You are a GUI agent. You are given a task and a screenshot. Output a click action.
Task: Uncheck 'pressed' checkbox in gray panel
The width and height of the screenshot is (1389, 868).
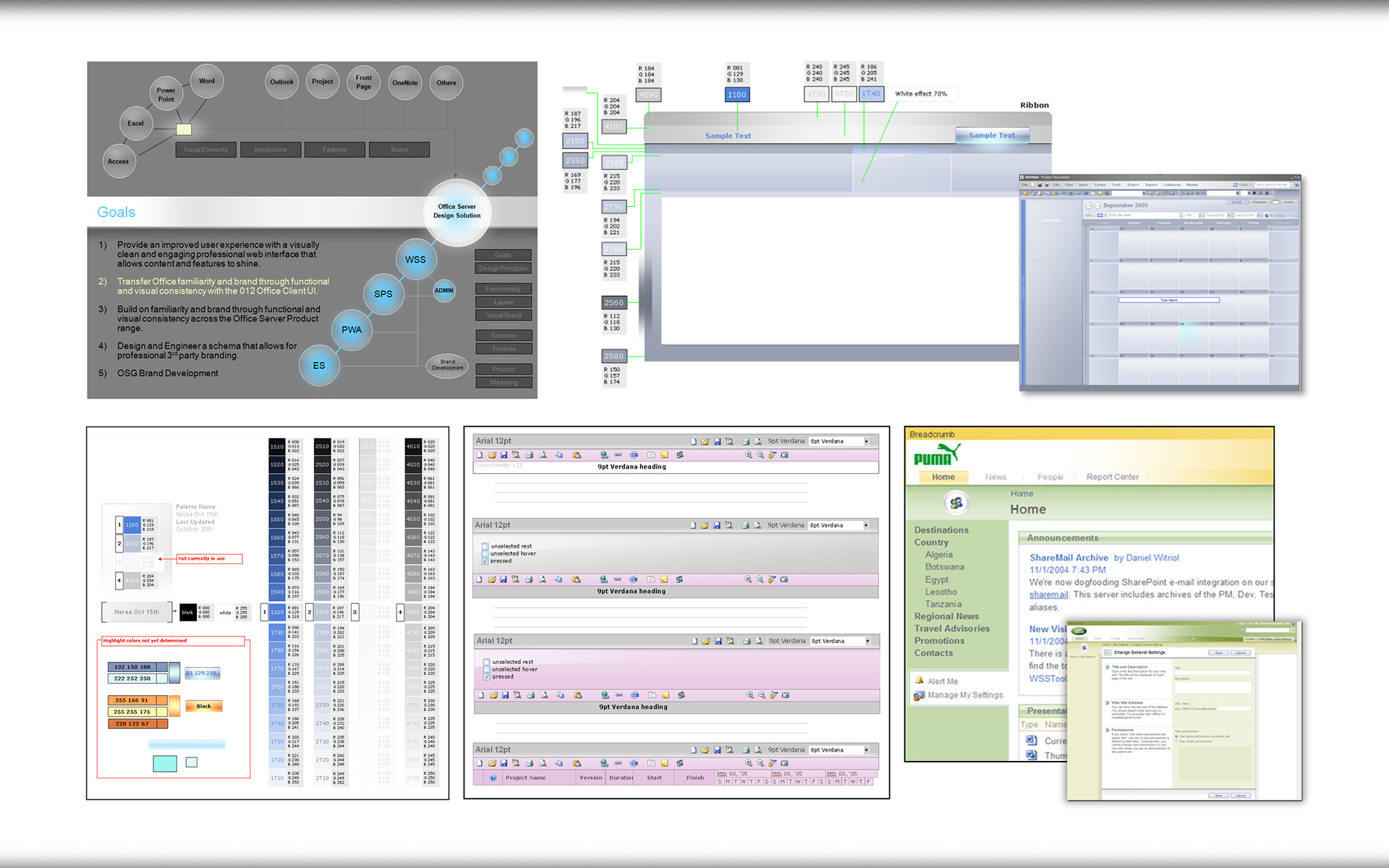click(x=485, y=561)
